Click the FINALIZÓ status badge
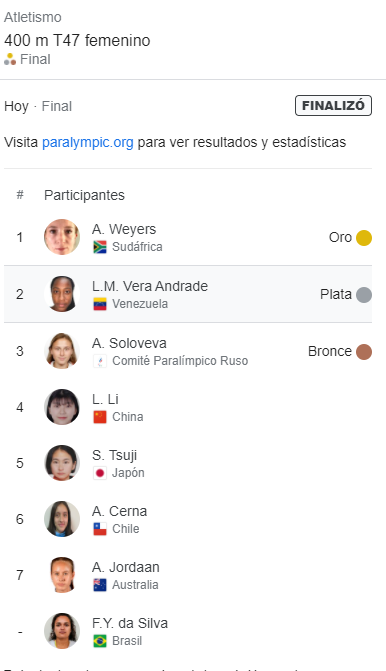The image size is (386, 671). (x=333, y=106)
